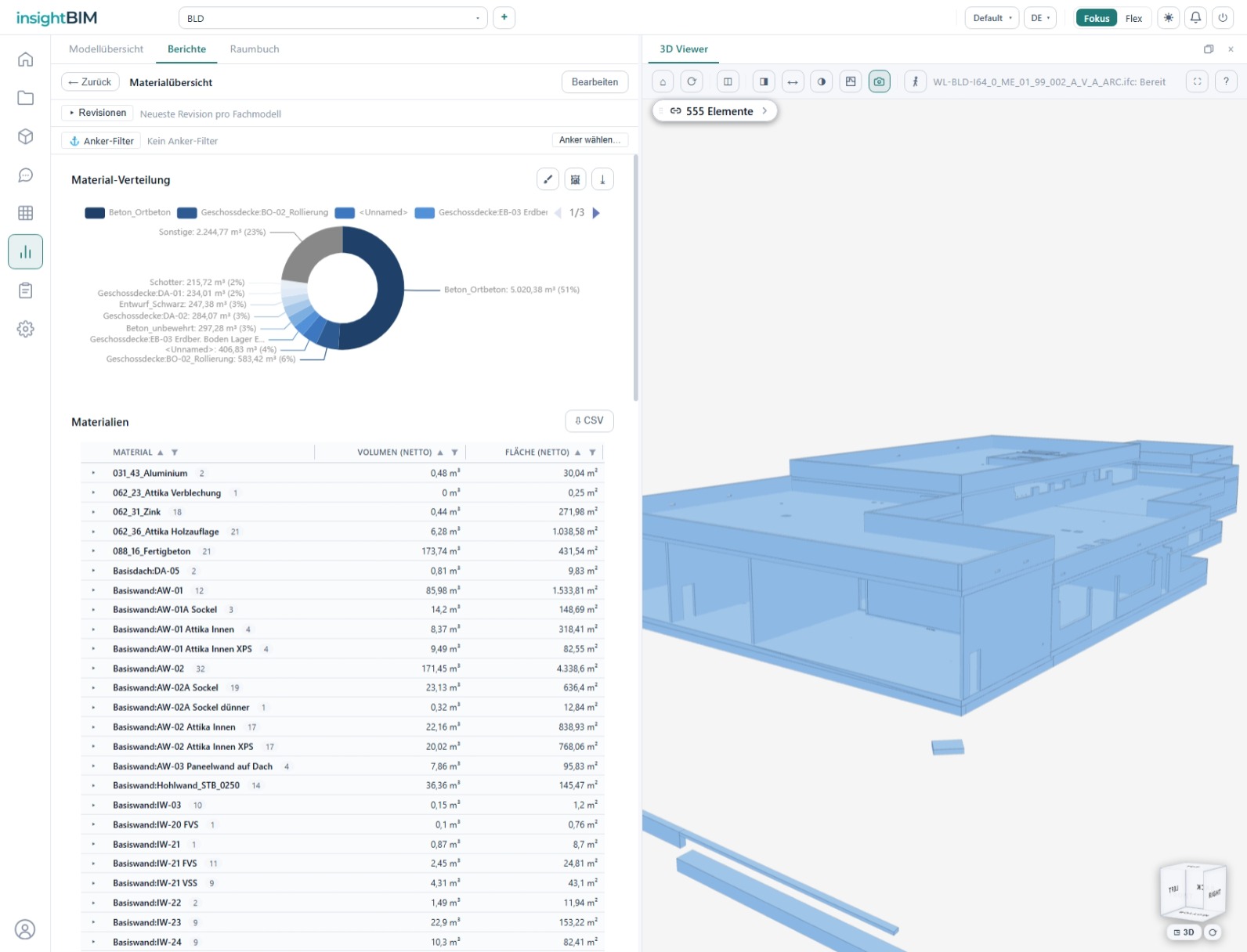Switch to Fokus mode

point(1097,18)
